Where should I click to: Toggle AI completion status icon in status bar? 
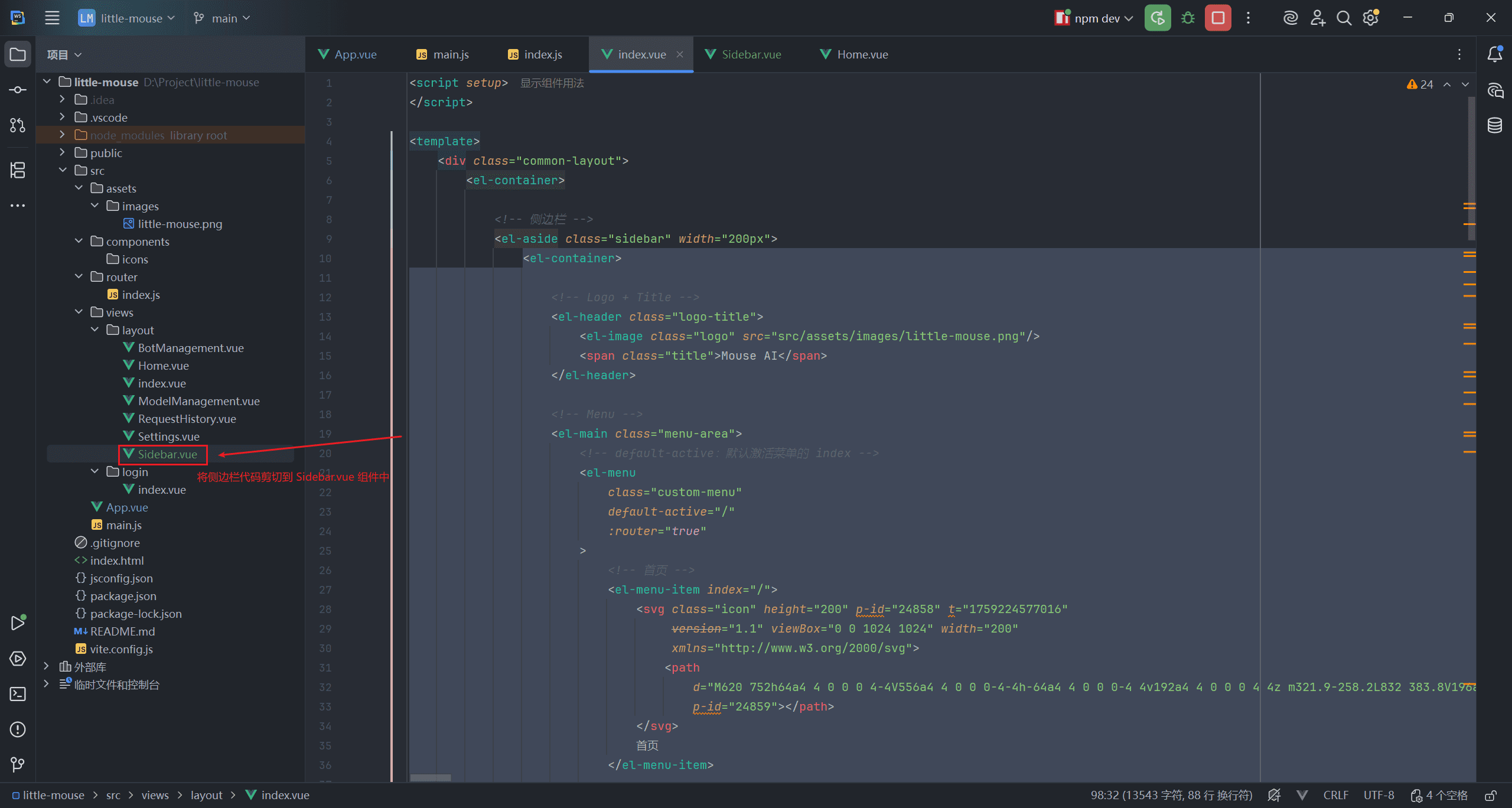(x=1275, y=796)
